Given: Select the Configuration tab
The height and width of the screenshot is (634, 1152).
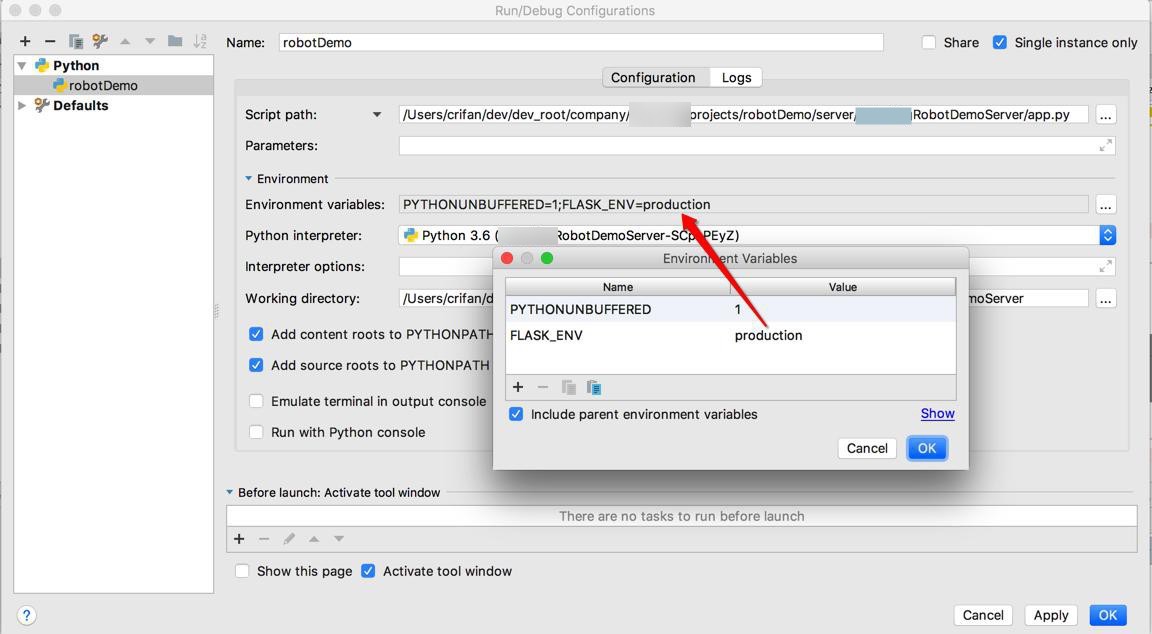Looking at the screenshot, I should point(653,77).
